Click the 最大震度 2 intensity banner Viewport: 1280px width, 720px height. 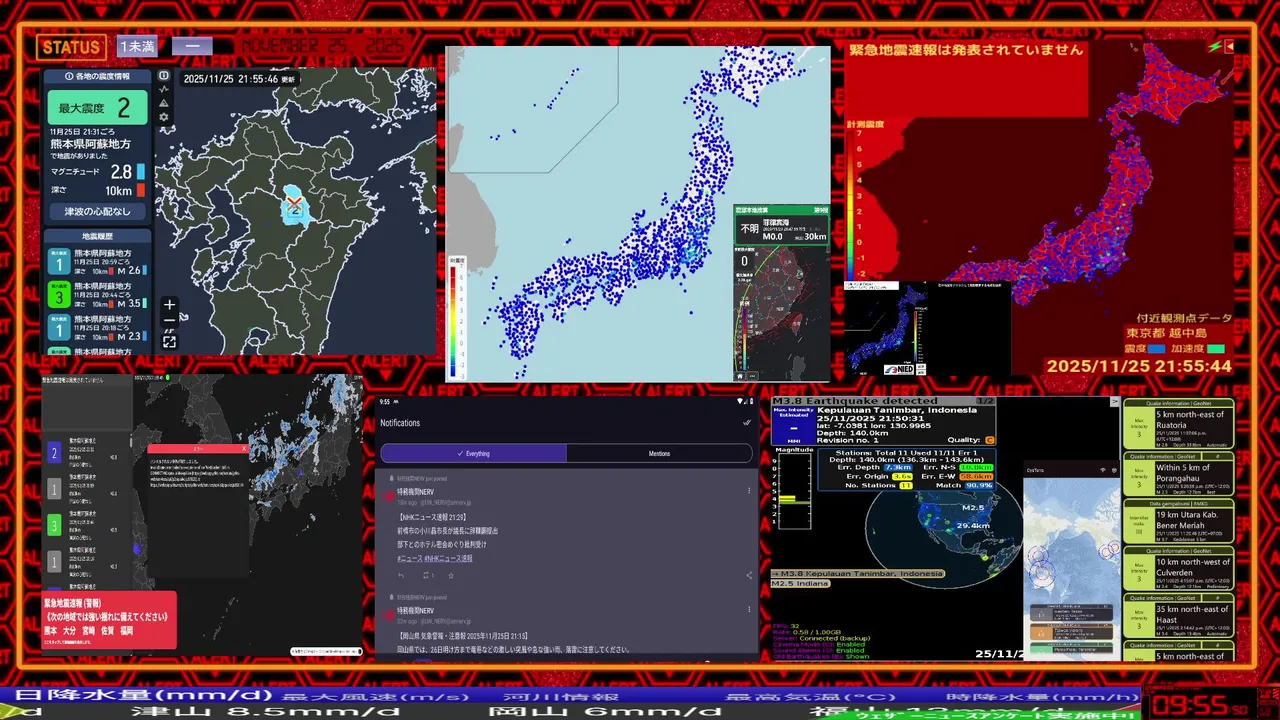(x=98, y=107)
